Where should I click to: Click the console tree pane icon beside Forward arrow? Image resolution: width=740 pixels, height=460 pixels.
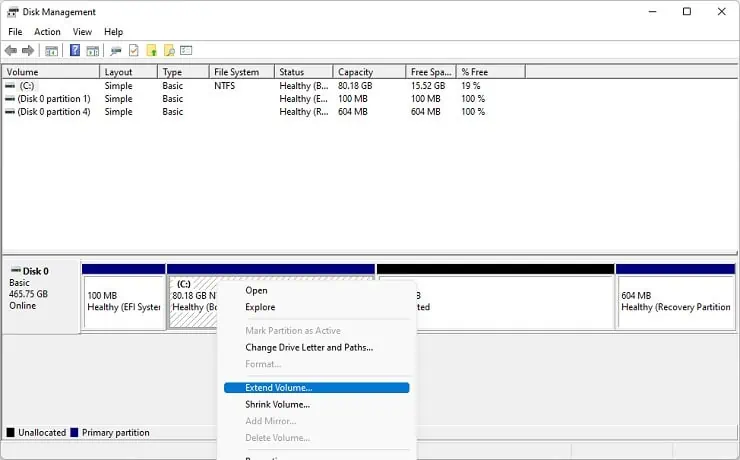(x=51, y=51)
